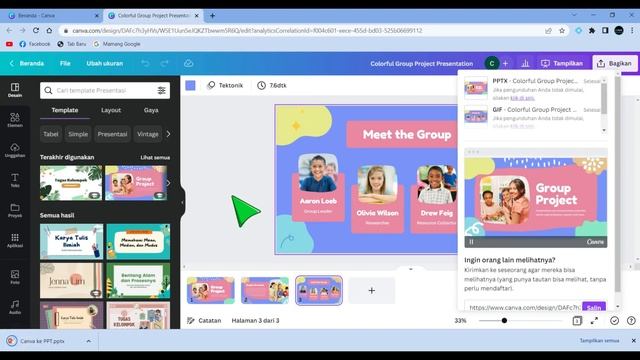This screenshot has width=640, height=360.
Task: Open the Teks tool panel
Action: [x=15, y=180]
